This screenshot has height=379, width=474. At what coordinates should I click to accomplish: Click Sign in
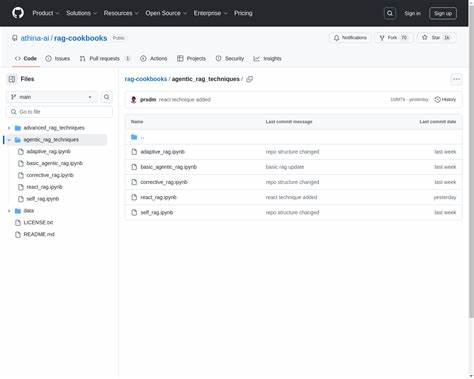click(412, 13)
